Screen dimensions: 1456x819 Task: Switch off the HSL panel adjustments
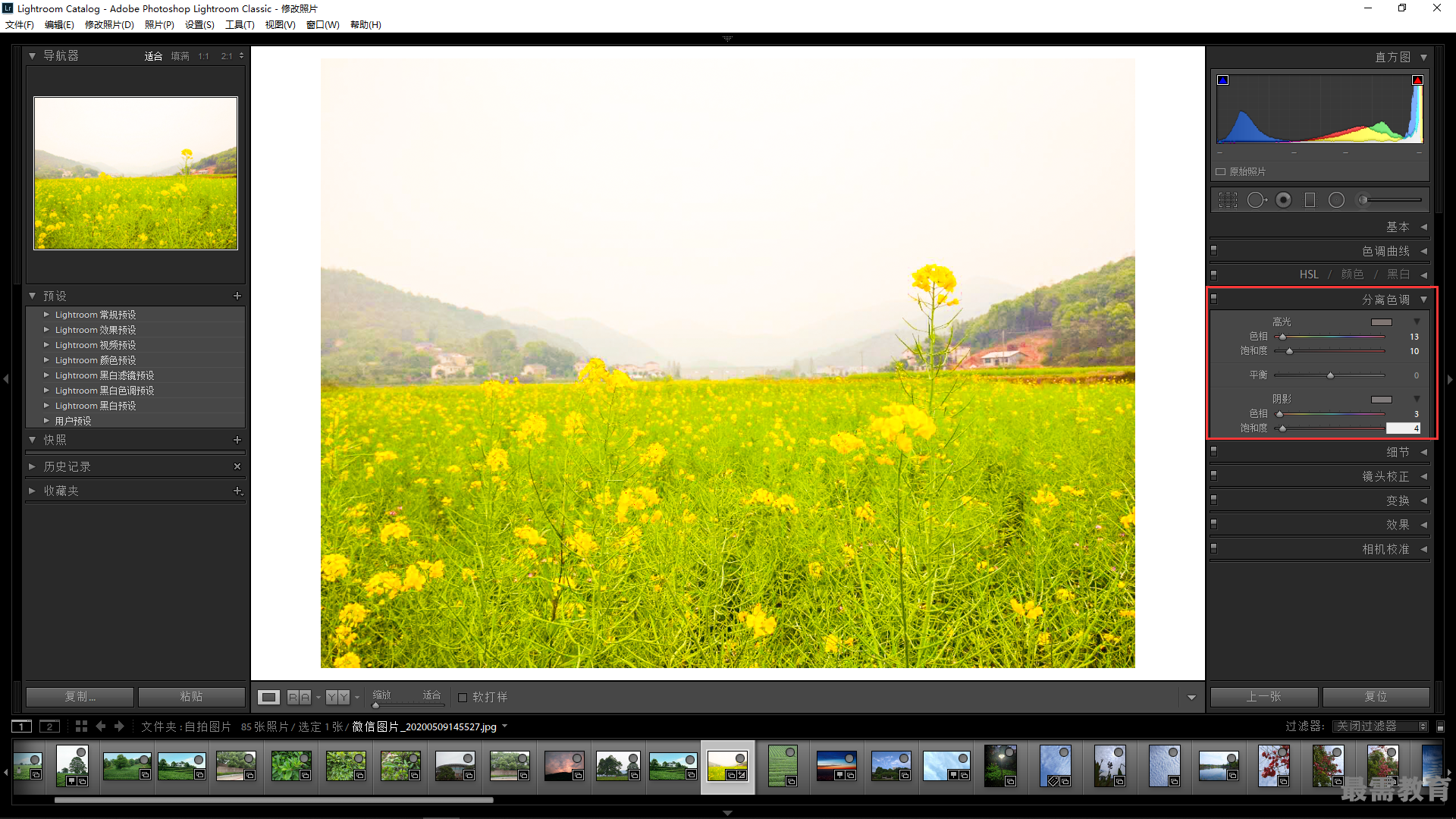(x=1214, y=275)
